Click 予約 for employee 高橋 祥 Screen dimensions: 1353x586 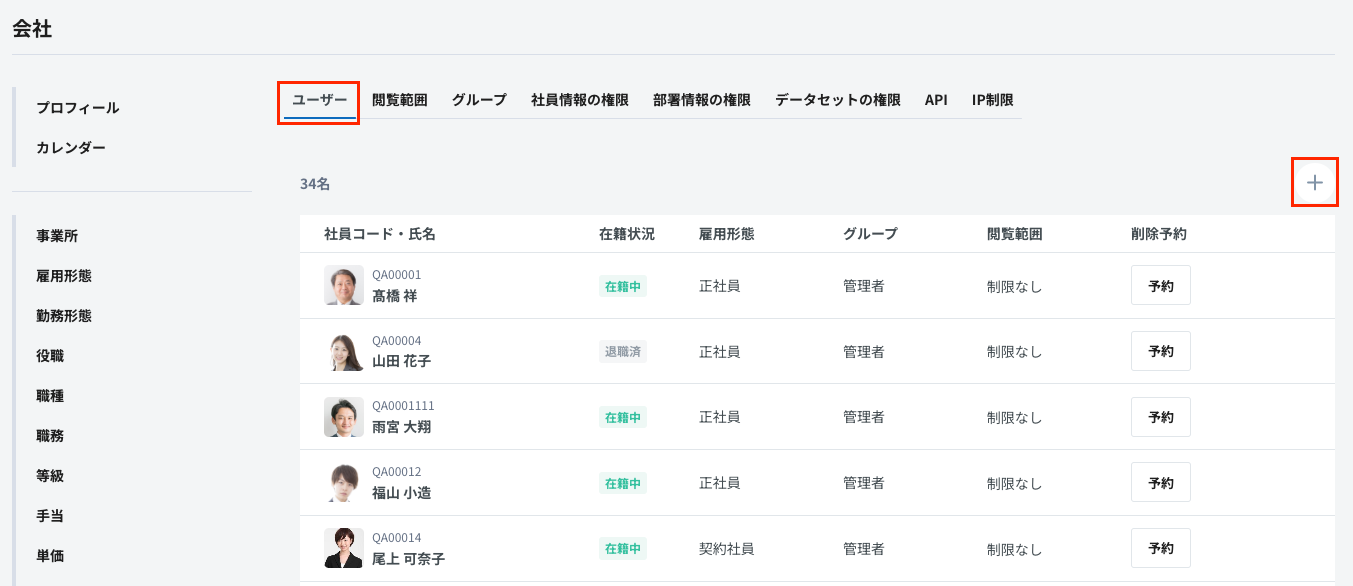pyautogui.click(x=1160, y=285)
